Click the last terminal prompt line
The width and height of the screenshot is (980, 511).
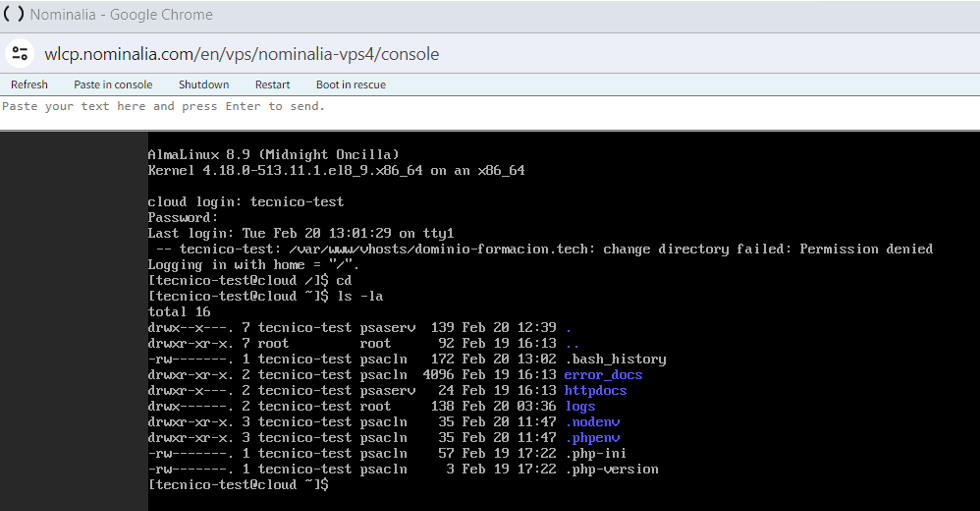pos(238,485)
